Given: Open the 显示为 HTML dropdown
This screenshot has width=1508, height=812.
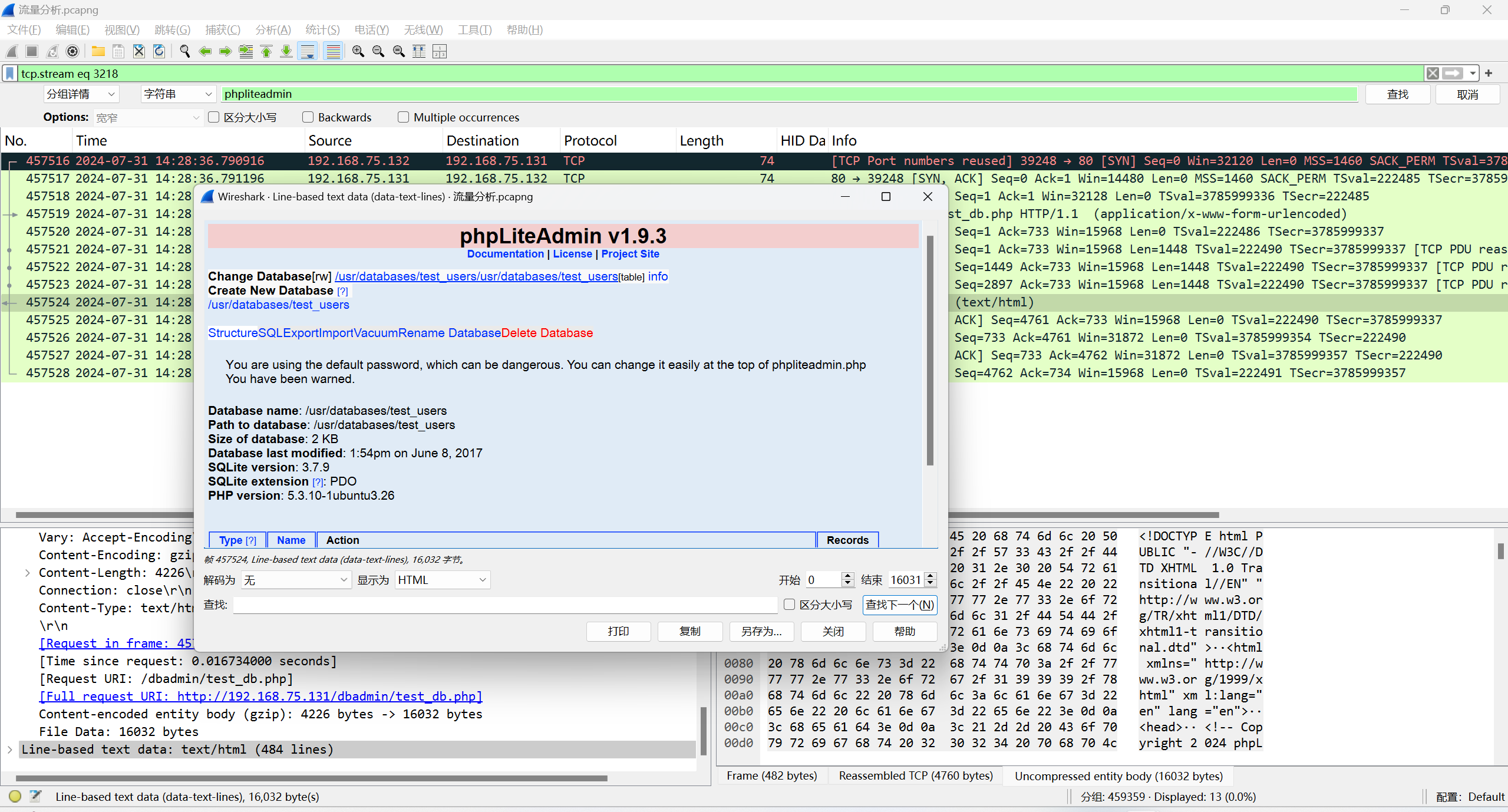Looking at the screenshot, I should [442, 580].
